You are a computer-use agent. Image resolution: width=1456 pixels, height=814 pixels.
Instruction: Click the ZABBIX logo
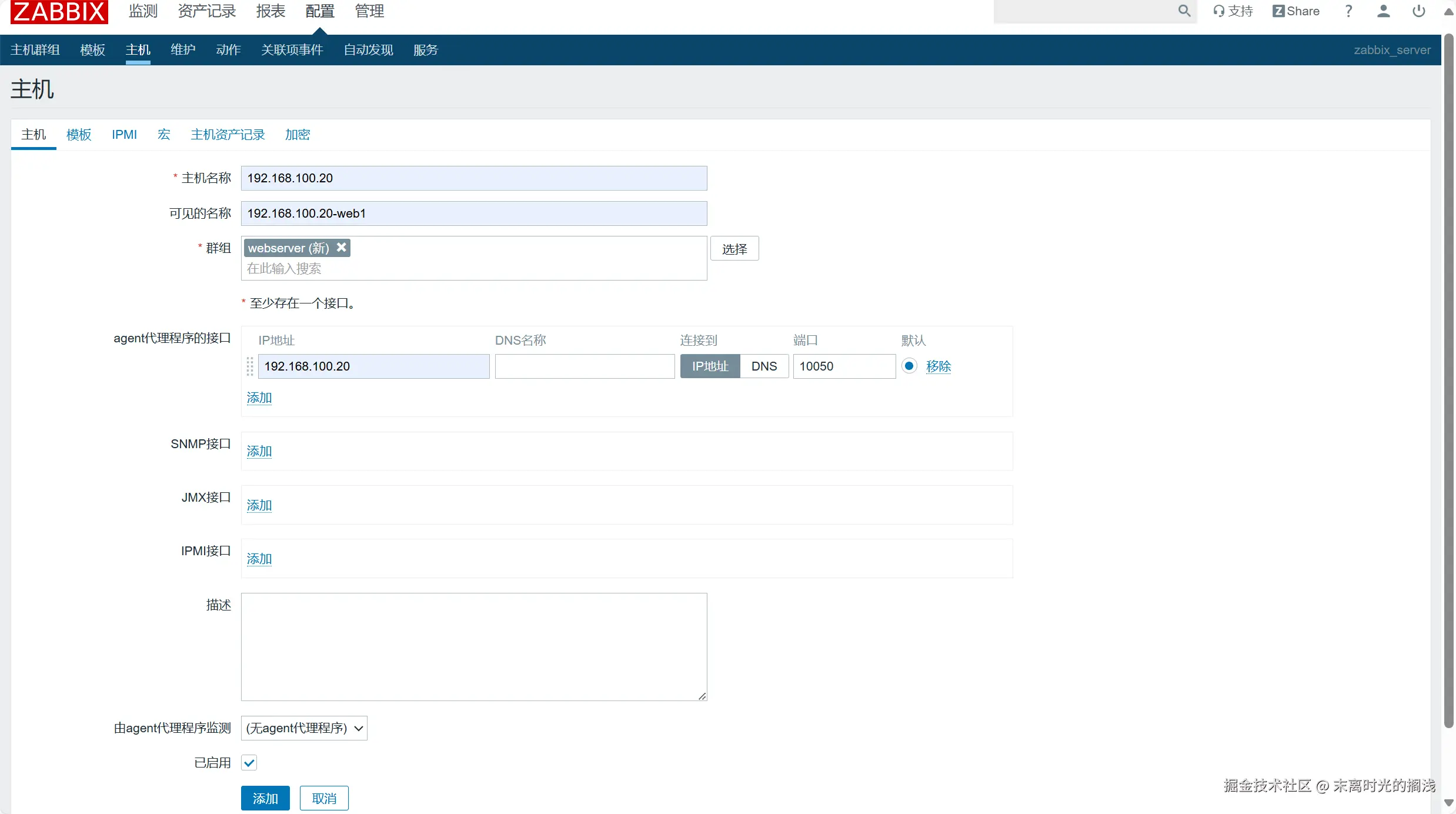(x=59, y=11)
